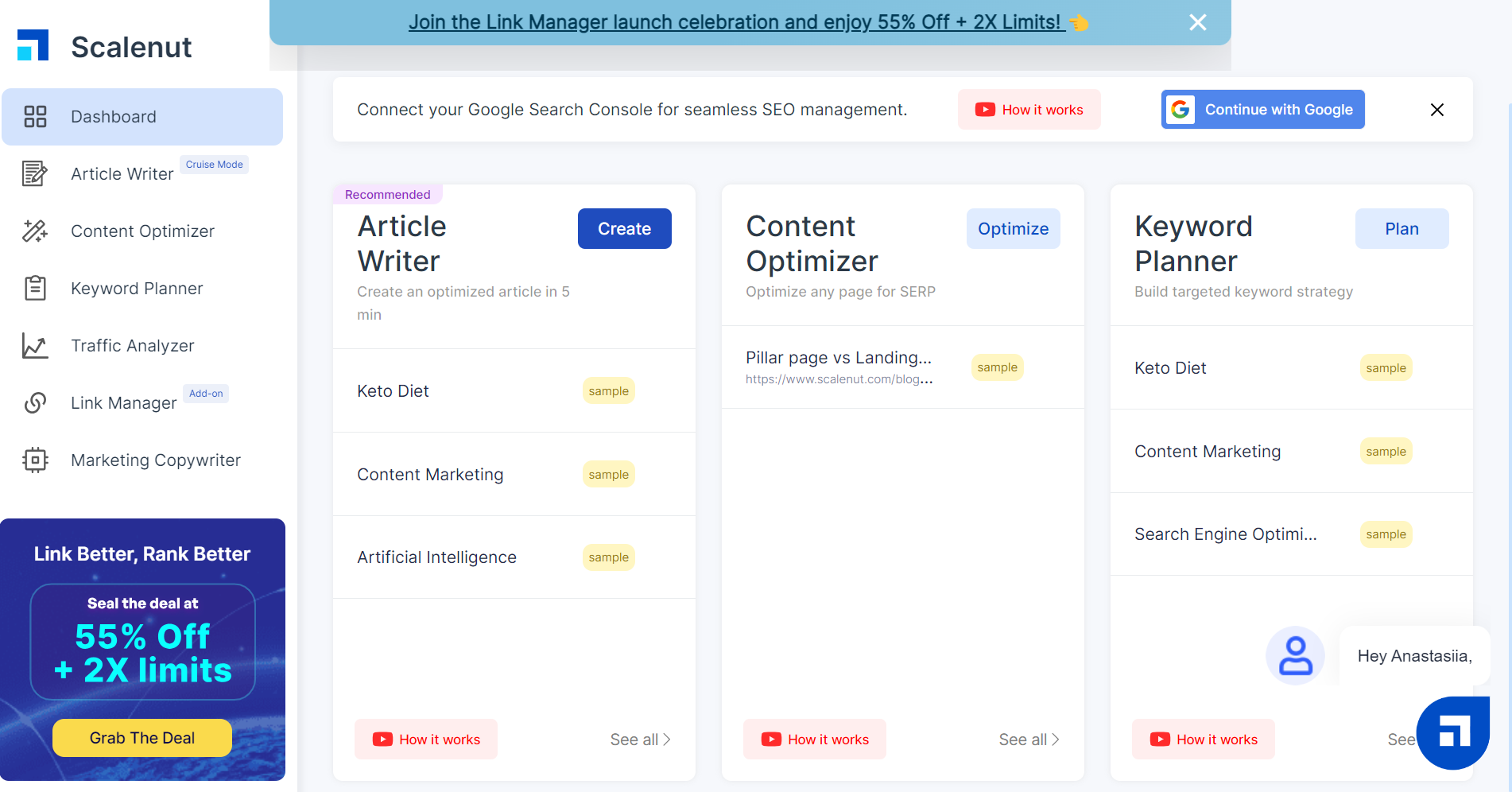Click Continue with Google
Image resolution: width=1512 pixels, height=792 pixels.
(x=1263, y=110)
